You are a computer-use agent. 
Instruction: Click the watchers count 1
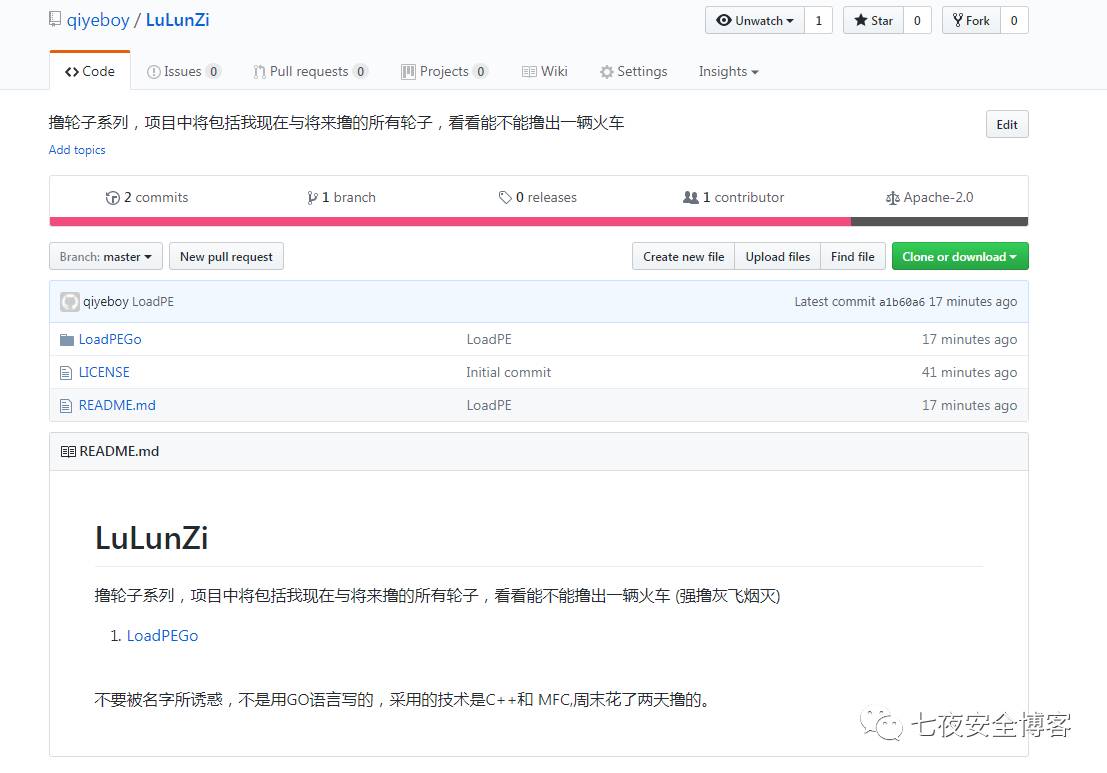pyautogui.click(x=819, y=20)
